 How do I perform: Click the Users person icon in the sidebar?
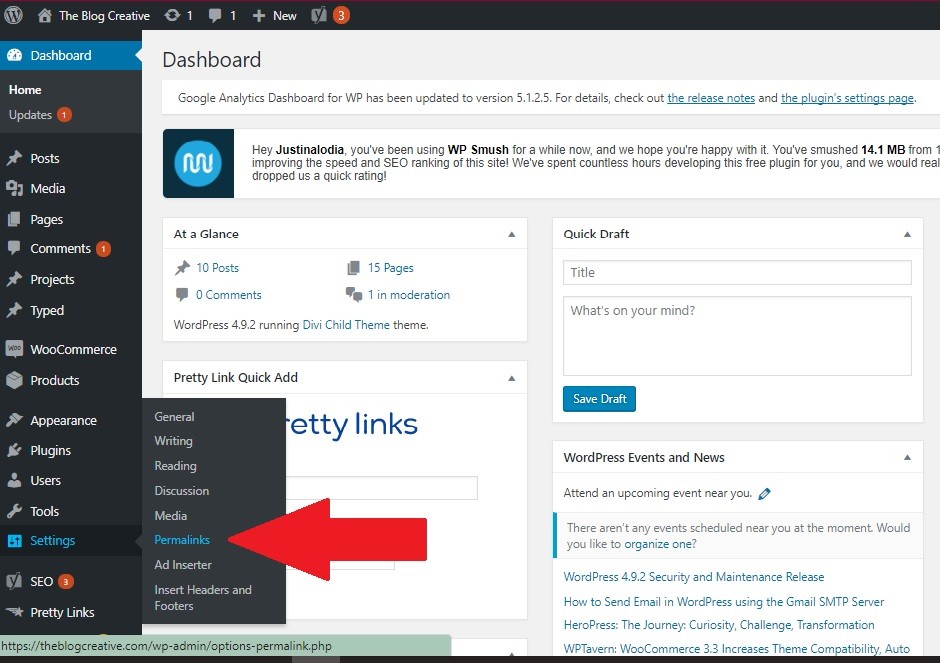click(x=14, y=480)
